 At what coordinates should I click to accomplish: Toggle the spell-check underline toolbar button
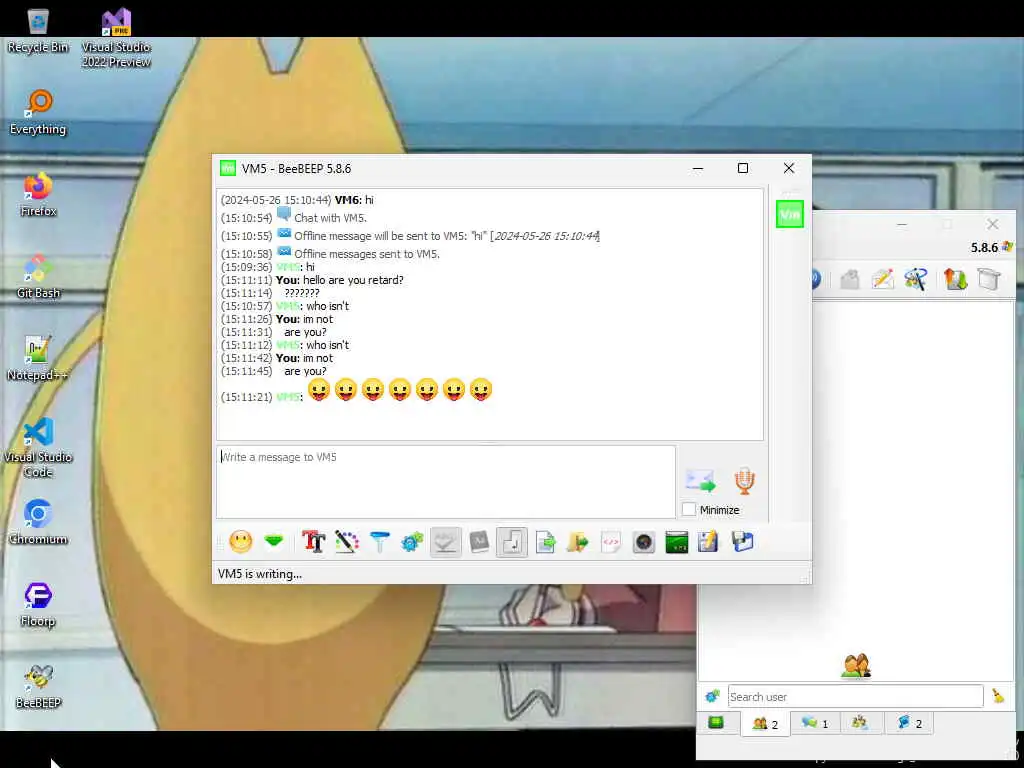[x=445, y=542]
